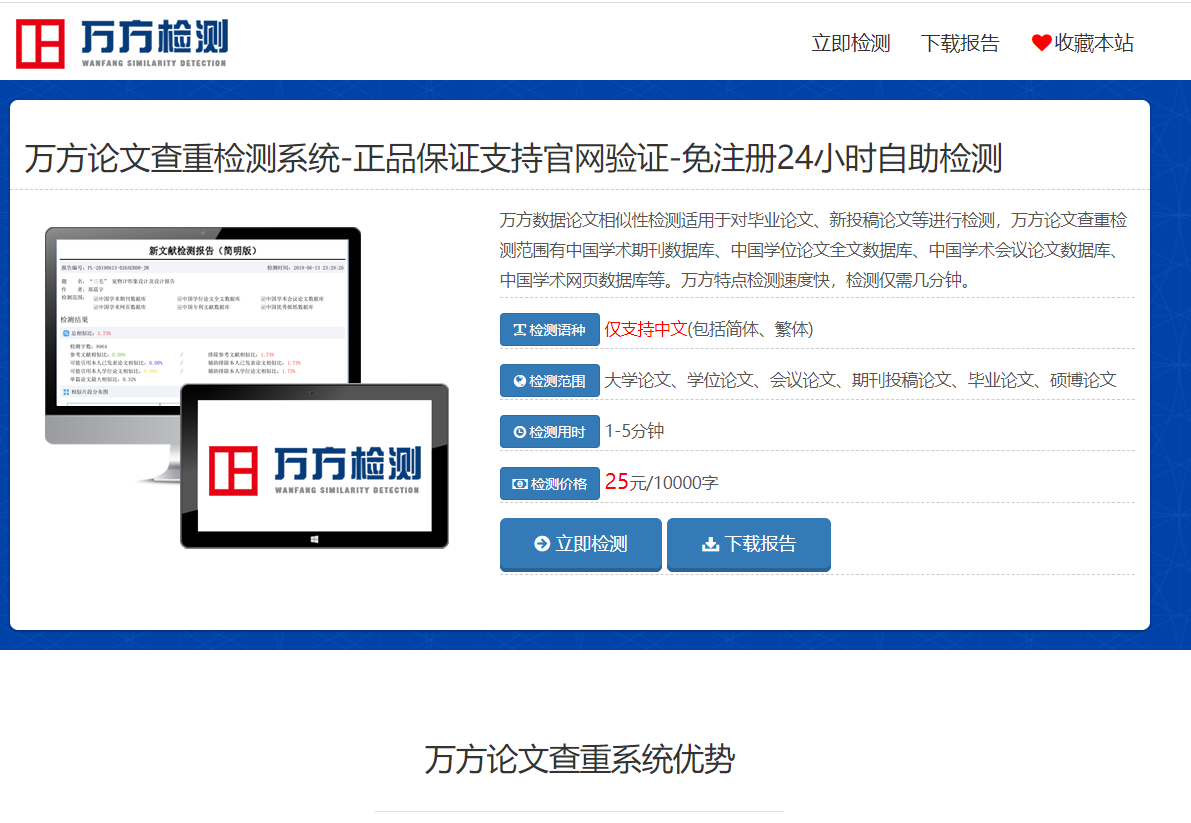Viewport: 1191px width, 823px height.
Task: Click the red 25 price figure
Action: (616, 482)
